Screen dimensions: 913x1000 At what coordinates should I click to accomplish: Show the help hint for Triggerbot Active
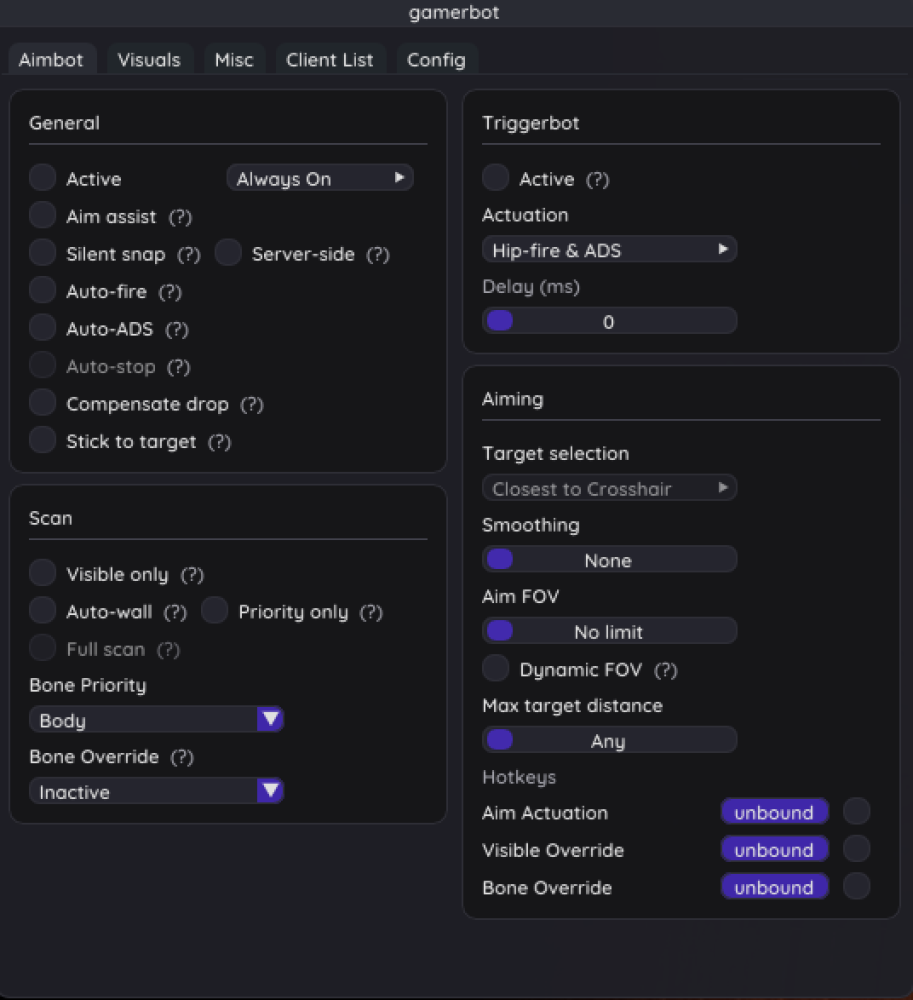click(x=597, y=180)
